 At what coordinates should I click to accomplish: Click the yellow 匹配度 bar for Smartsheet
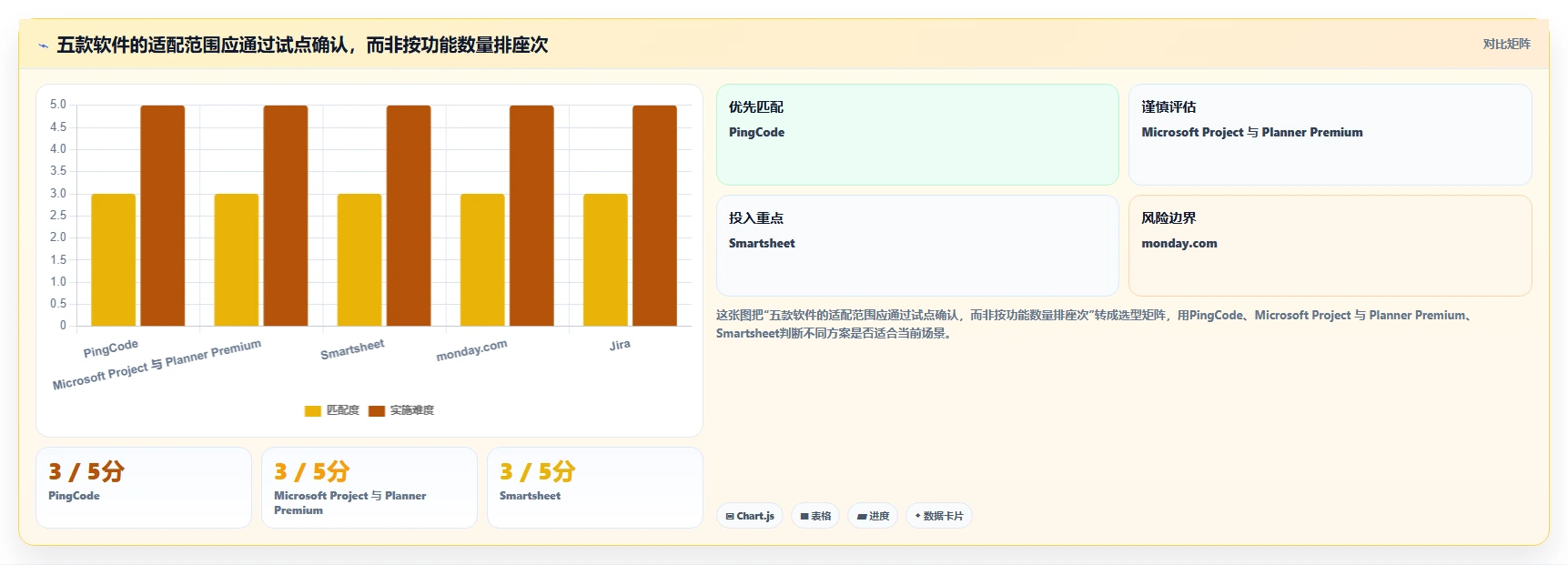[359, 259]
